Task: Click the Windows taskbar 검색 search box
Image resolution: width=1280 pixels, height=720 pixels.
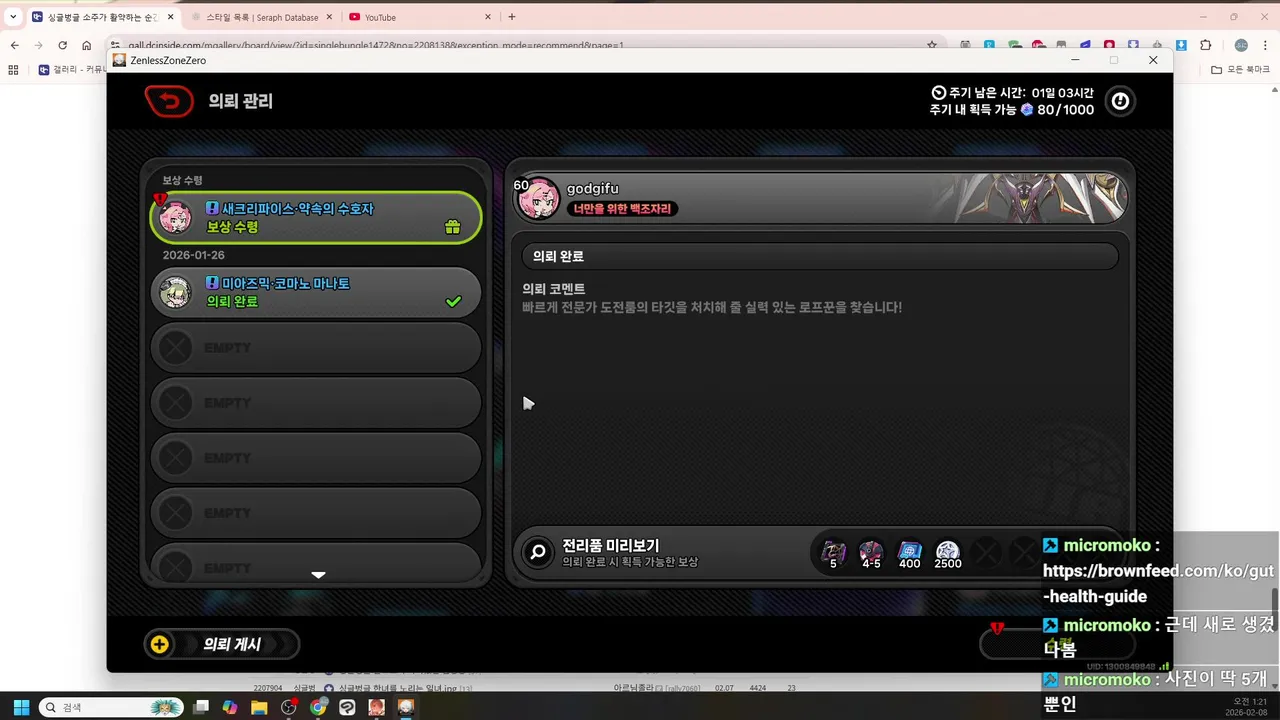Action: pyautogui.click(x=112, y=707)
